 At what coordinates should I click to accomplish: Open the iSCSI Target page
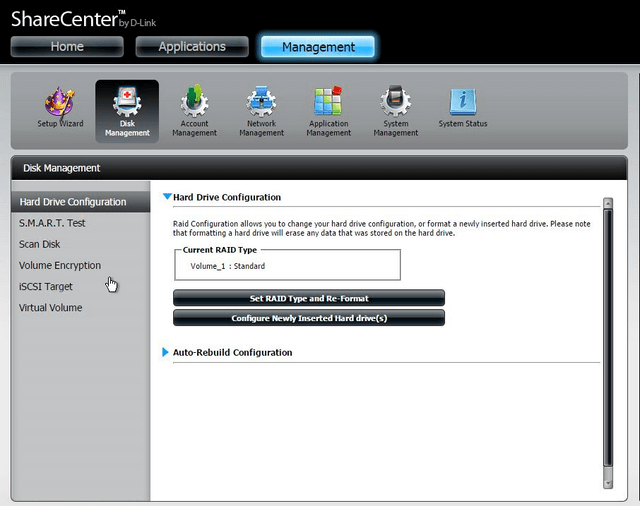[x=46, y=286]
